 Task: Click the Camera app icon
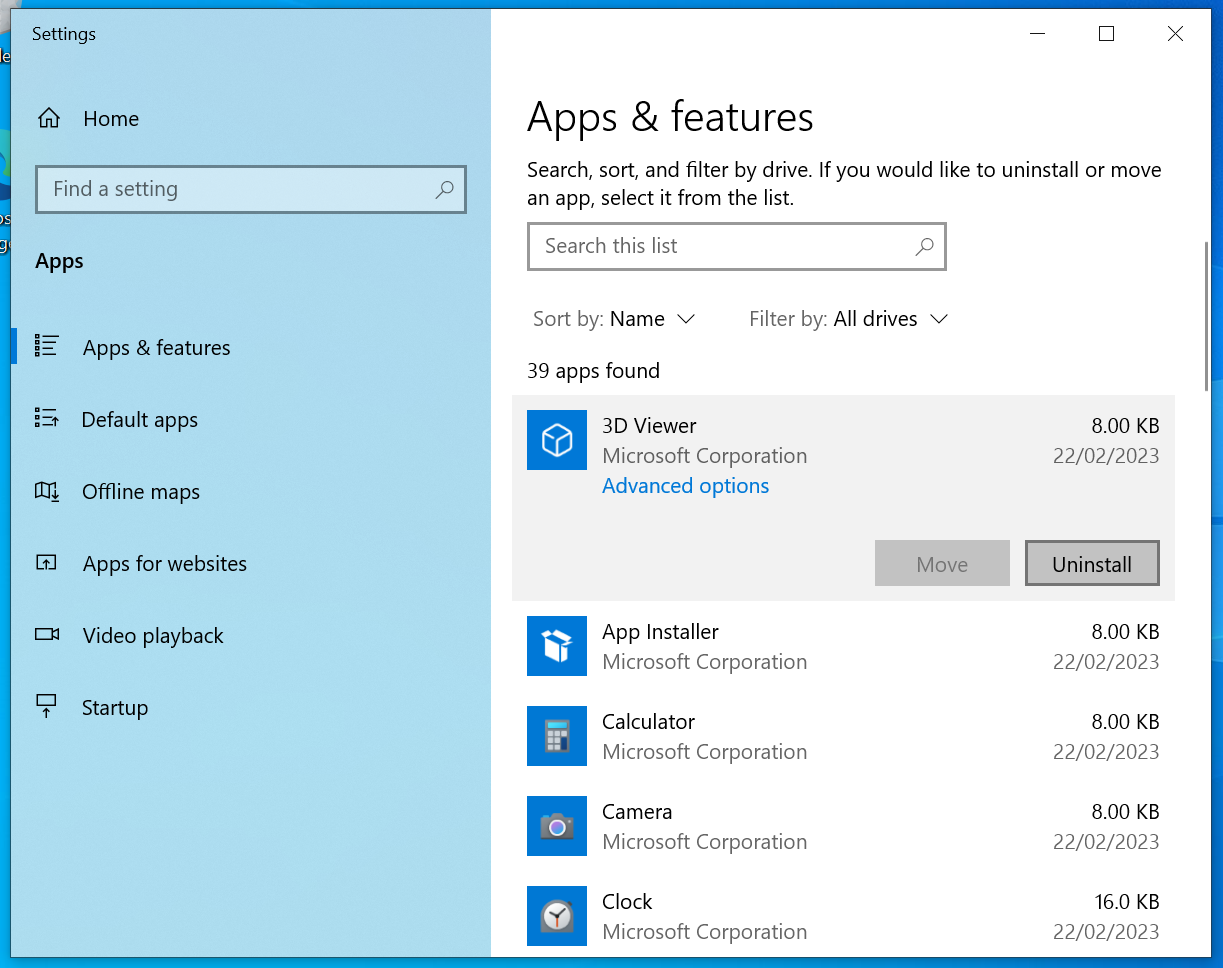[x=557, y=826]
